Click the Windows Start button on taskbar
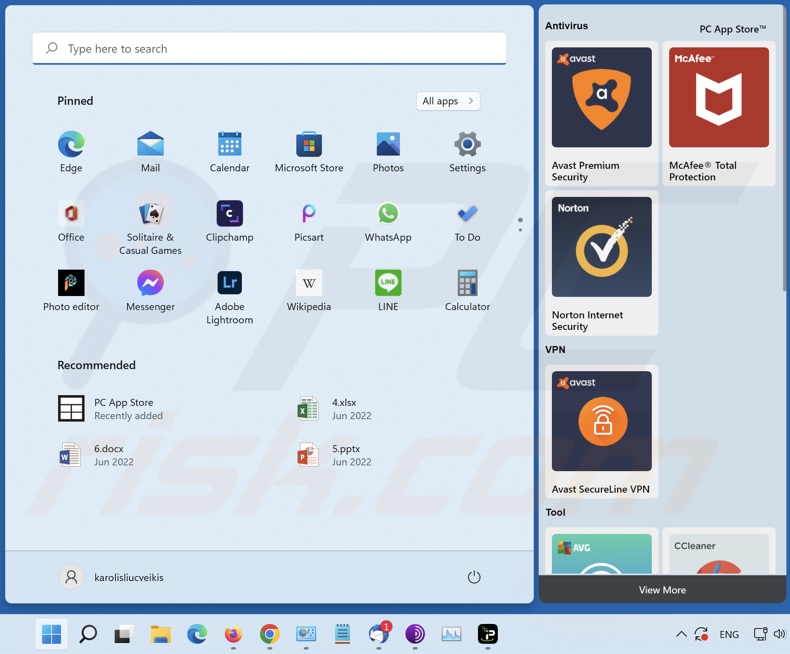The height and width of the screenshot is (654, 790). tap(51, 634)
